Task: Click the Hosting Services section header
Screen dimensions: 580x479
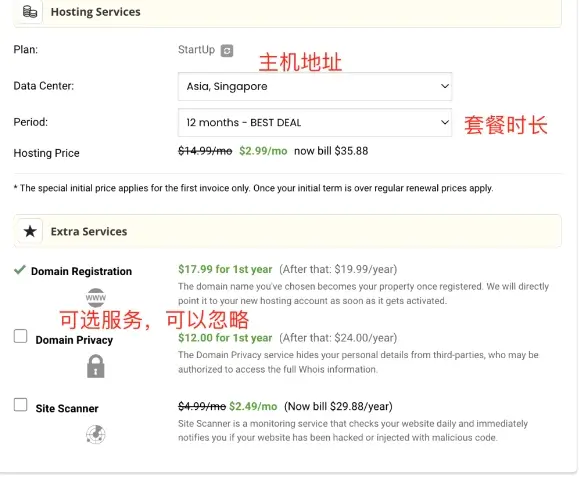Action: coord(287,13)
